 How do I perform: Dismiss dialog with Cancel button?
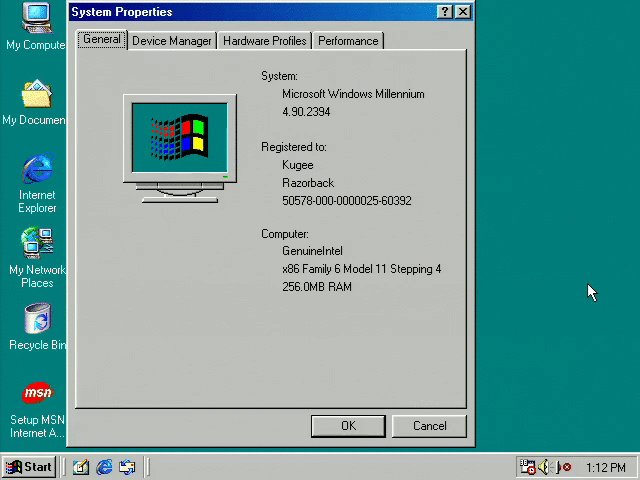(x=429, y=426)
